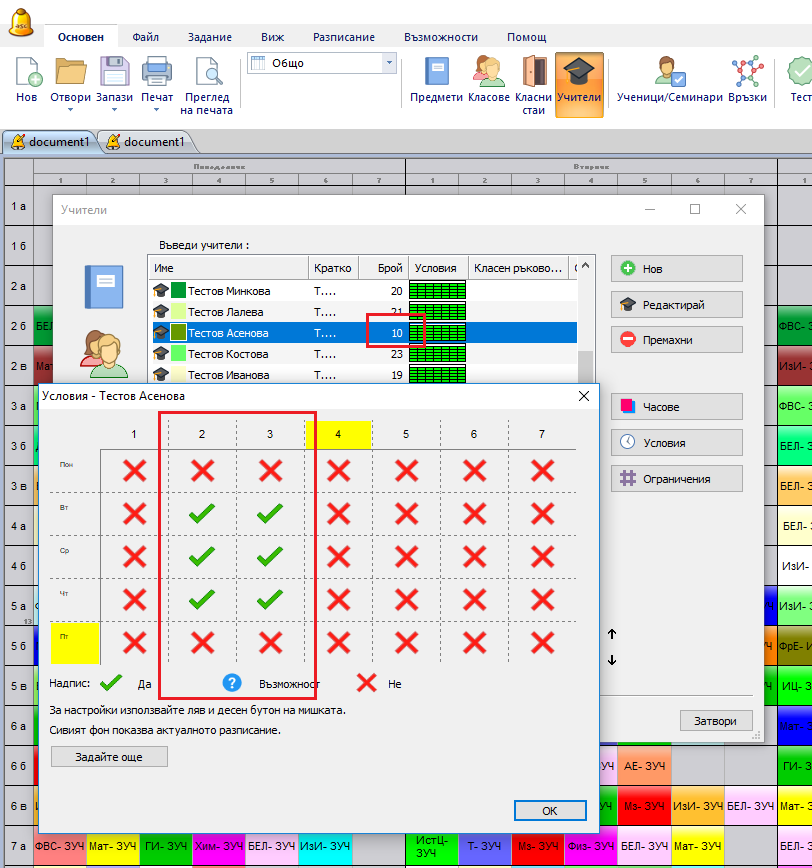Toggle Thursday period 3 green checkmark

click(270, 599)
